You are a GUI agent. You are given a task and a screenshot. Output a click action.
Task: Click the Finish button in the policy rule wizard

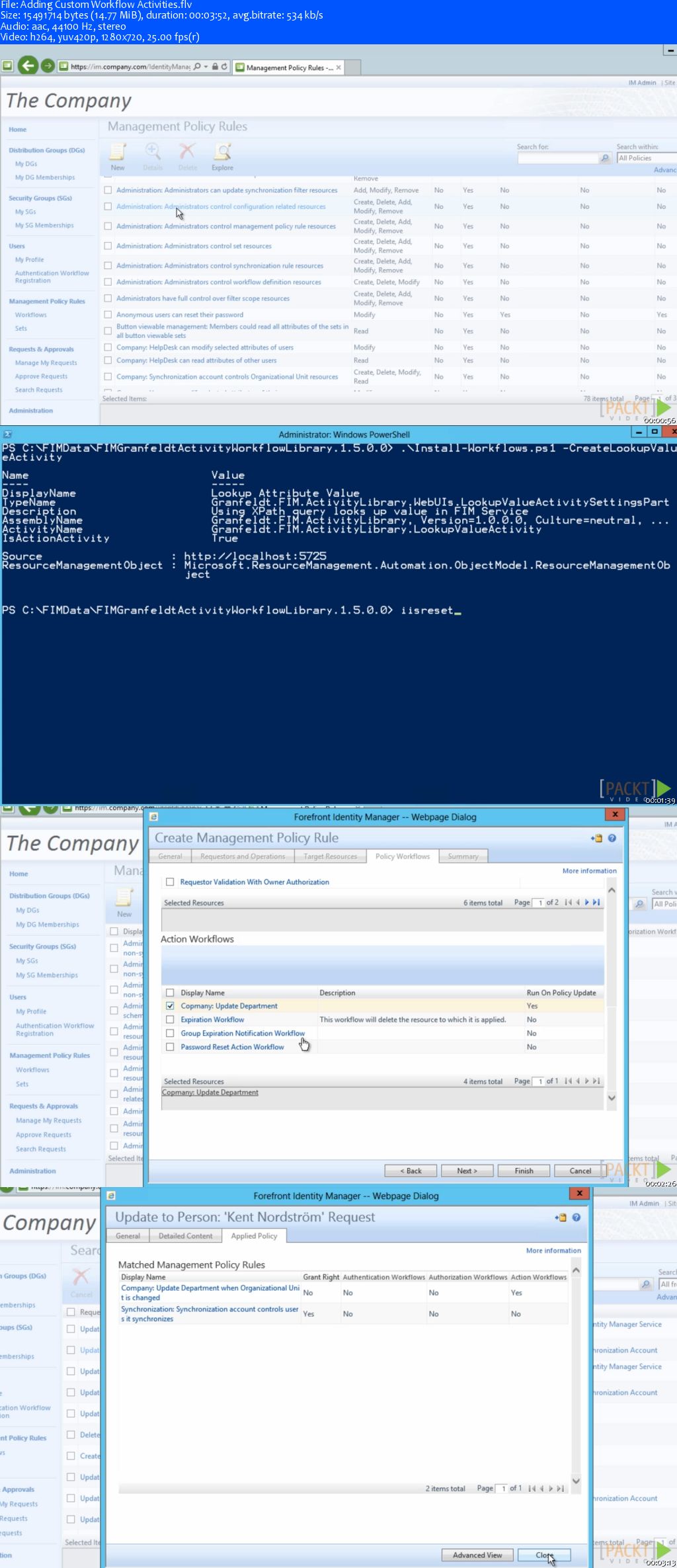524,1171
